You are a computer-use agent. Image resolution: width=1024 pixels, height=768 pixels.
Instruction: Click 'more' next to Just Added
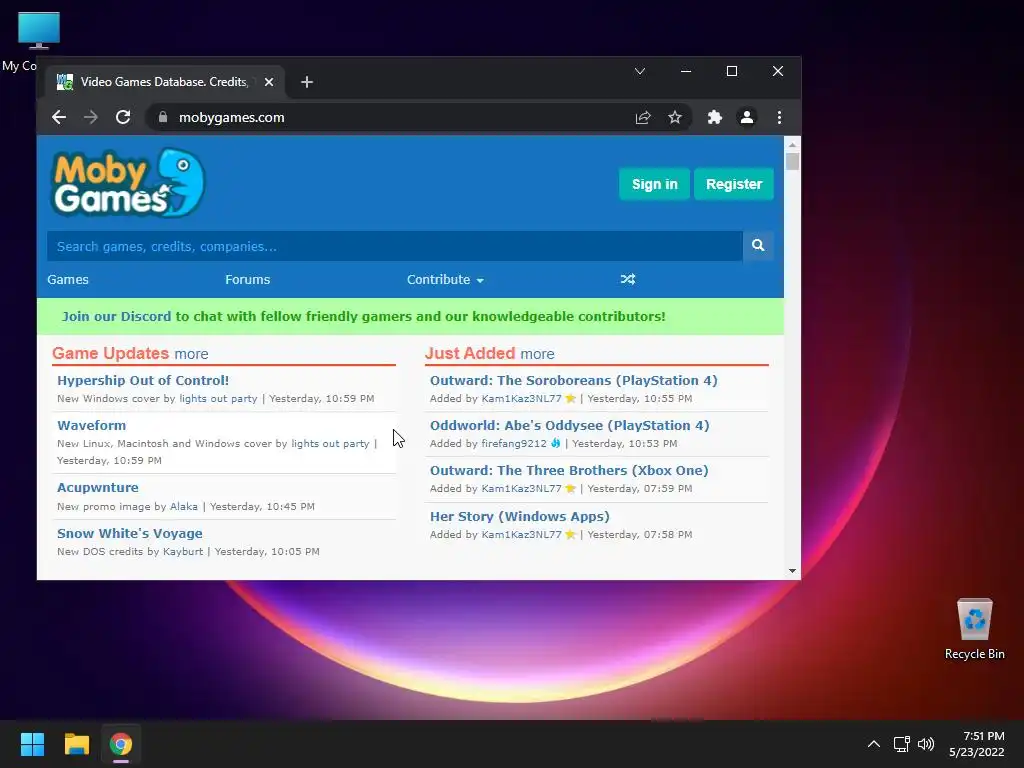coord(537,354)
